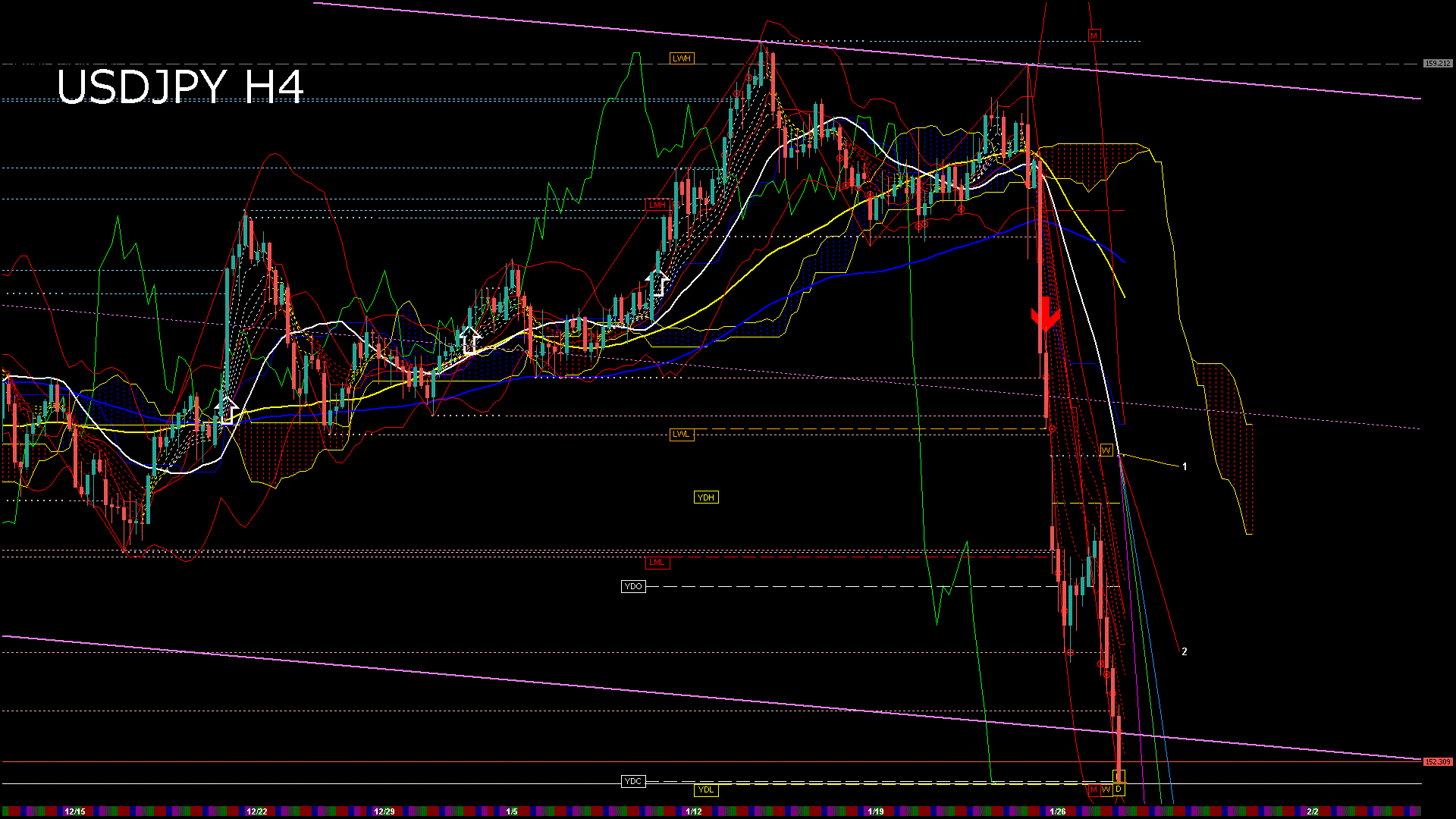The image size is (1456, 819).
Task: Click the white YDO label box
Action: point(633,586)
